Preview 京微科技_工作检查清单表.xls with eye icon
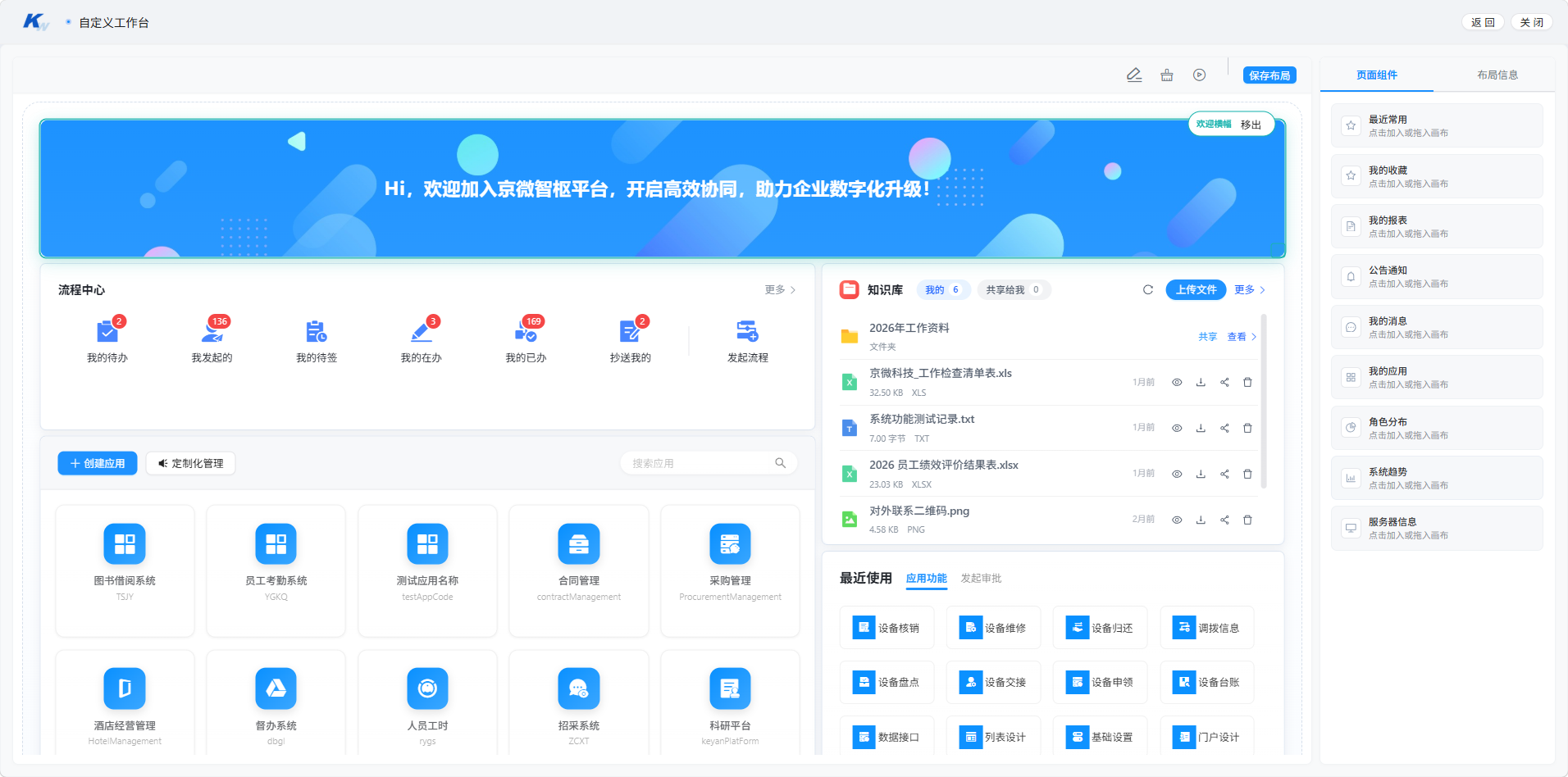This screenshot has height=777, width=1568. pos(1177,383)
